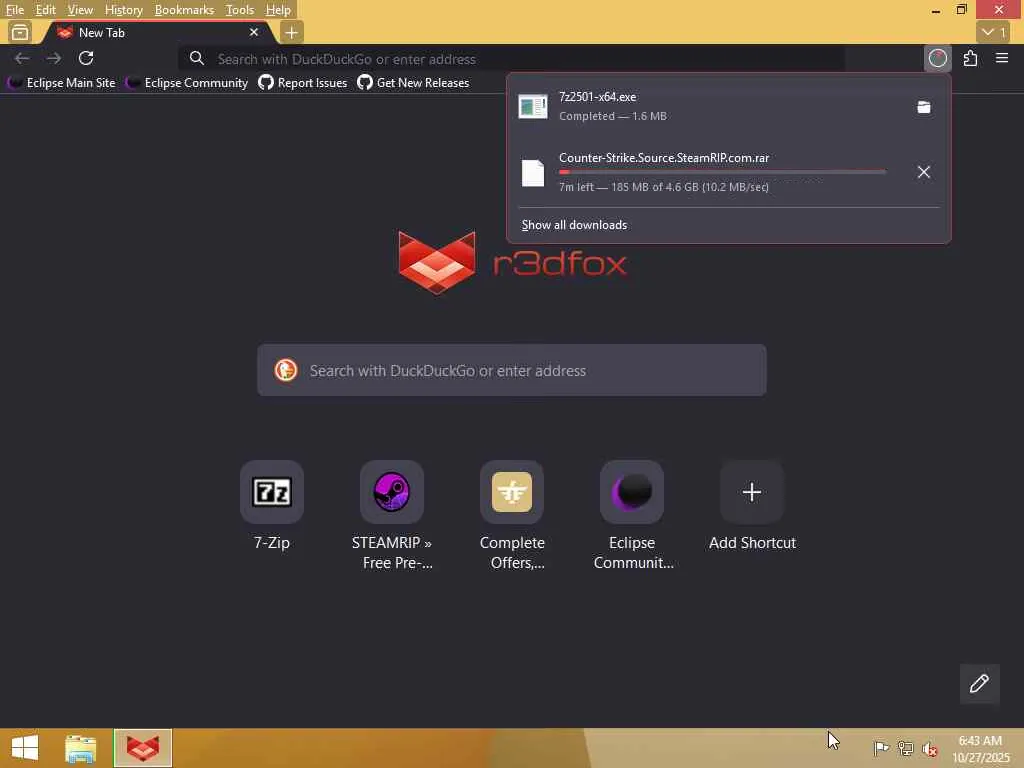
Task: Open the Eclipse Main Site bookmark
Action: [x=61, y=83]
